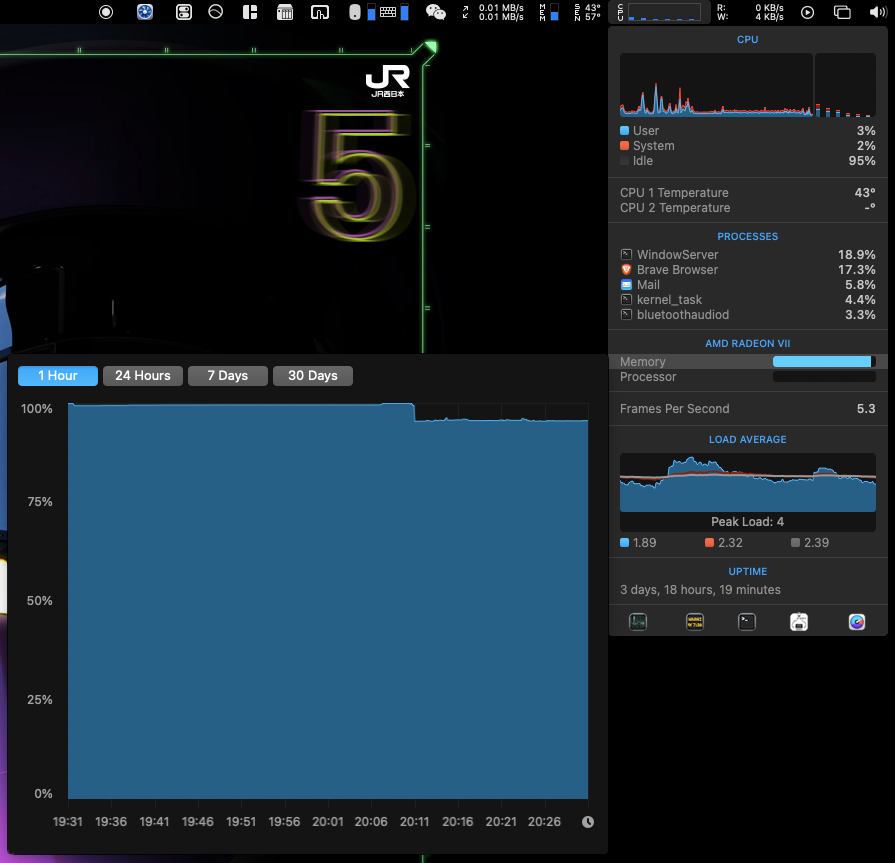Click the Frames Per Second row

748,409
